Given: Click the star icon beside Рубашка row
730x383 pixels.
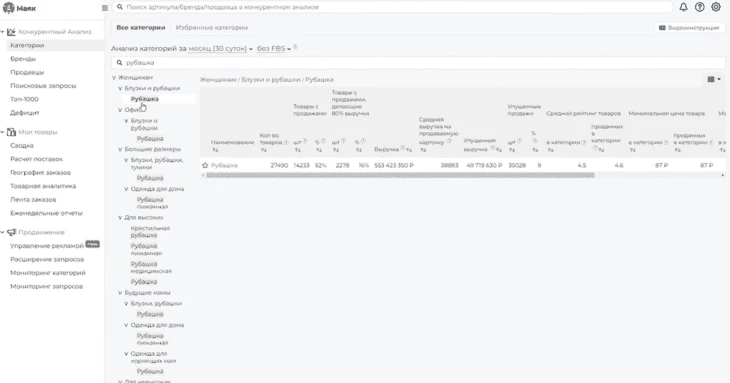Looking at the screenshot, I should (x=205, y=165).
